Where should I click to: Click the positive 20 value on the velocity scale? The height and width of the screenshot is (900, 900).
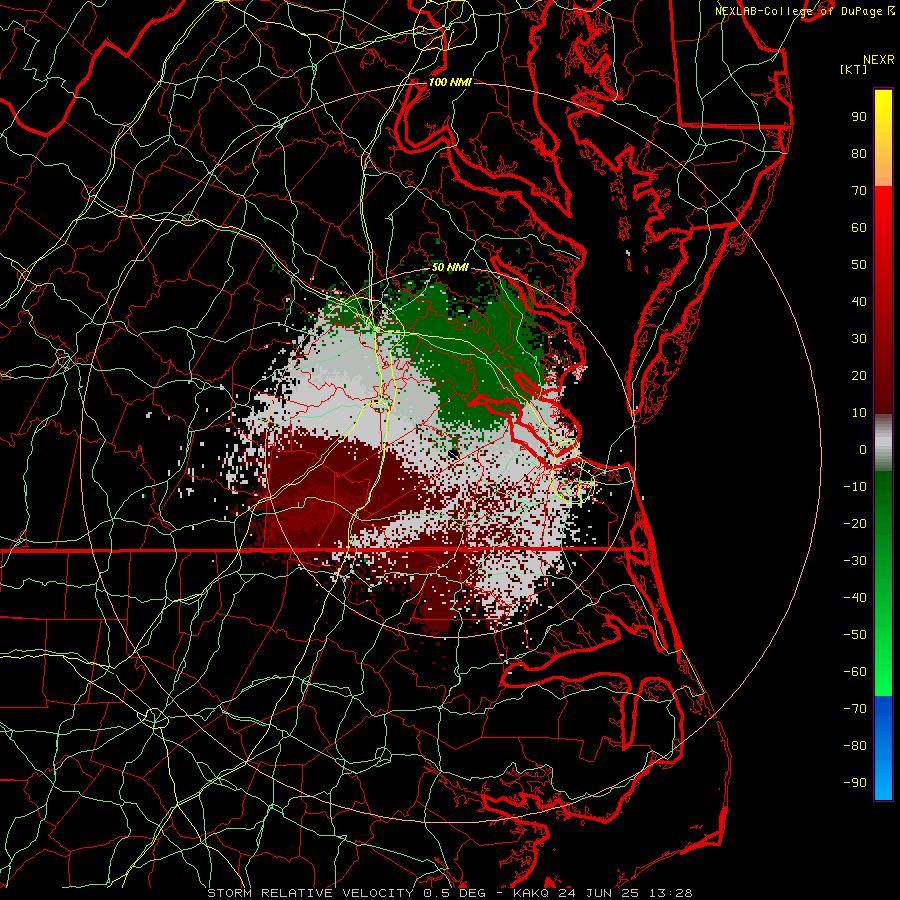[x=859, y=375]
